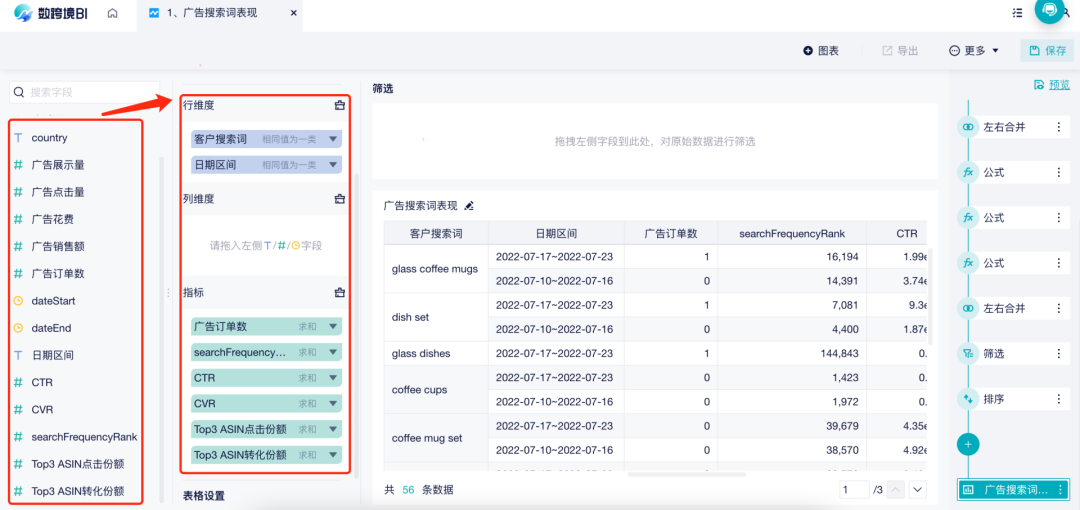Open the searchFrequency metric dropdown arrow
The image size is (1080, 510).
333,352
